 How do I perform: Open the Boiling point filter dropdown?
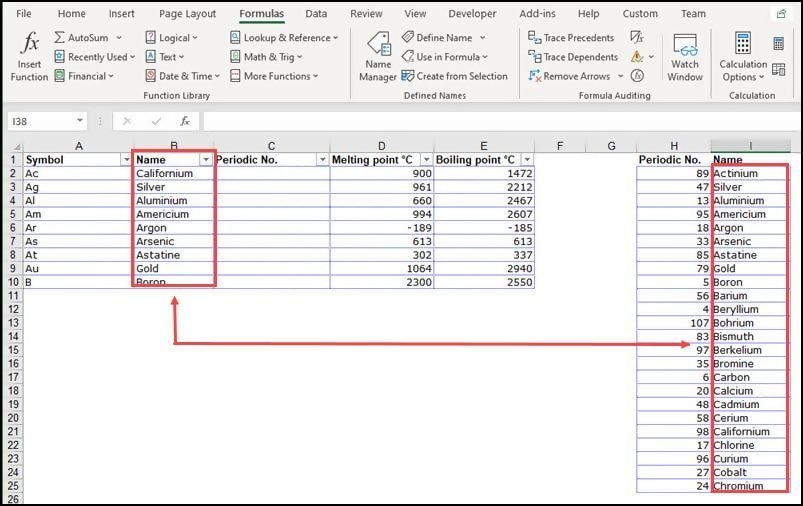pyautogui.click(x=527, y=160)
